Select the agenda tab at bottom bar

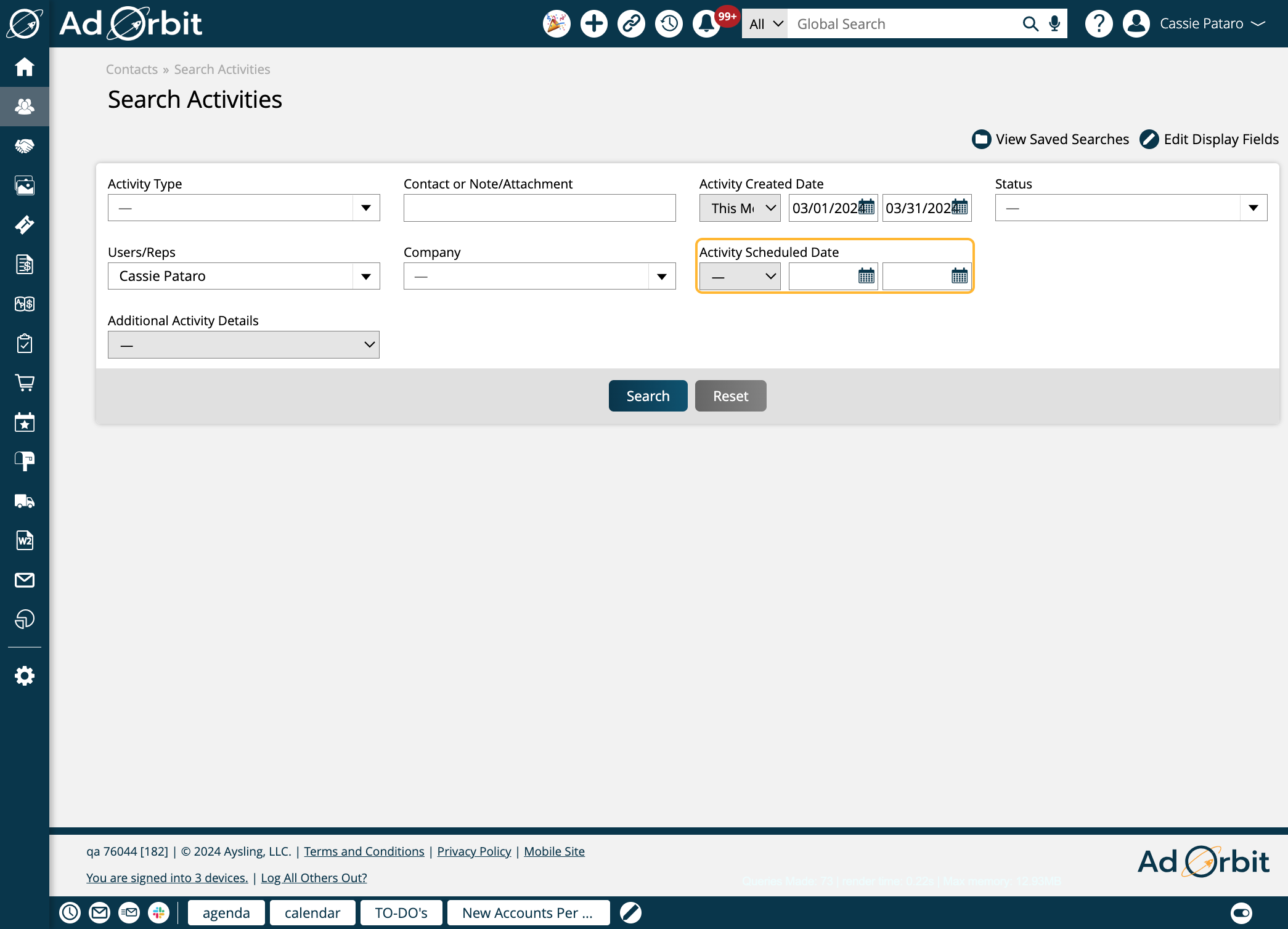(x=225, y=913)
